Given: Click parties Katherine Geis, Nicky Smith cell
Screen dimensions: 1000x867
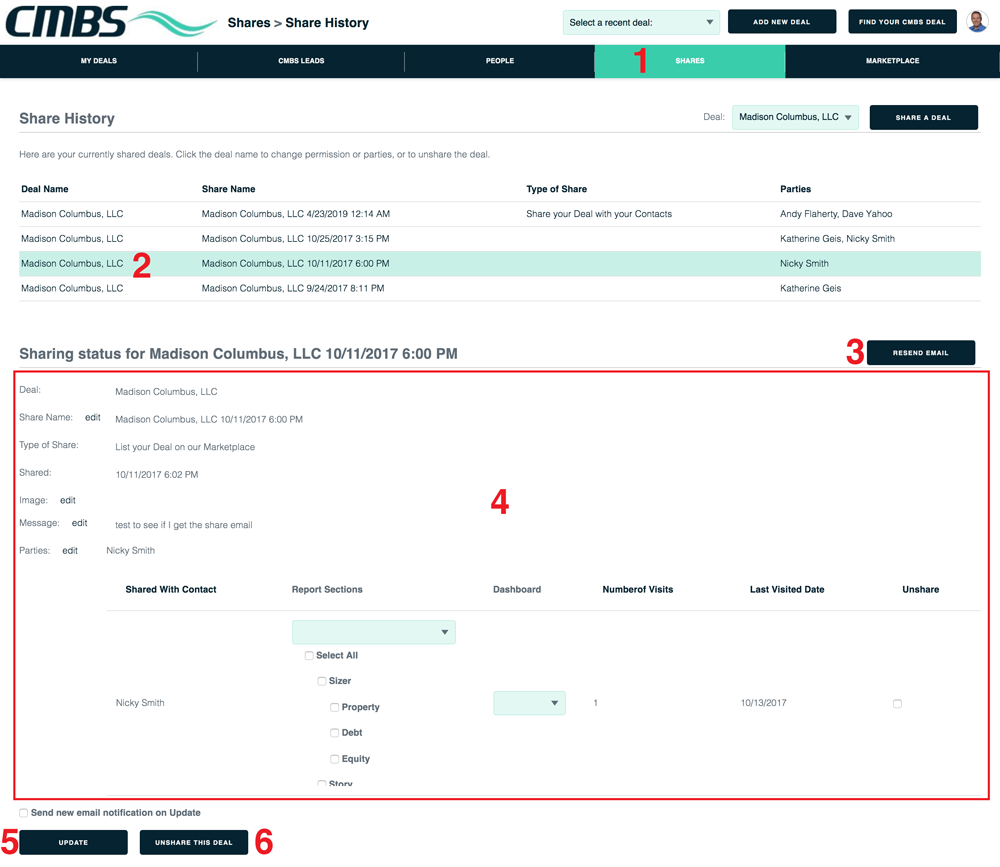Looking at the screenshot, I should 837,239.
